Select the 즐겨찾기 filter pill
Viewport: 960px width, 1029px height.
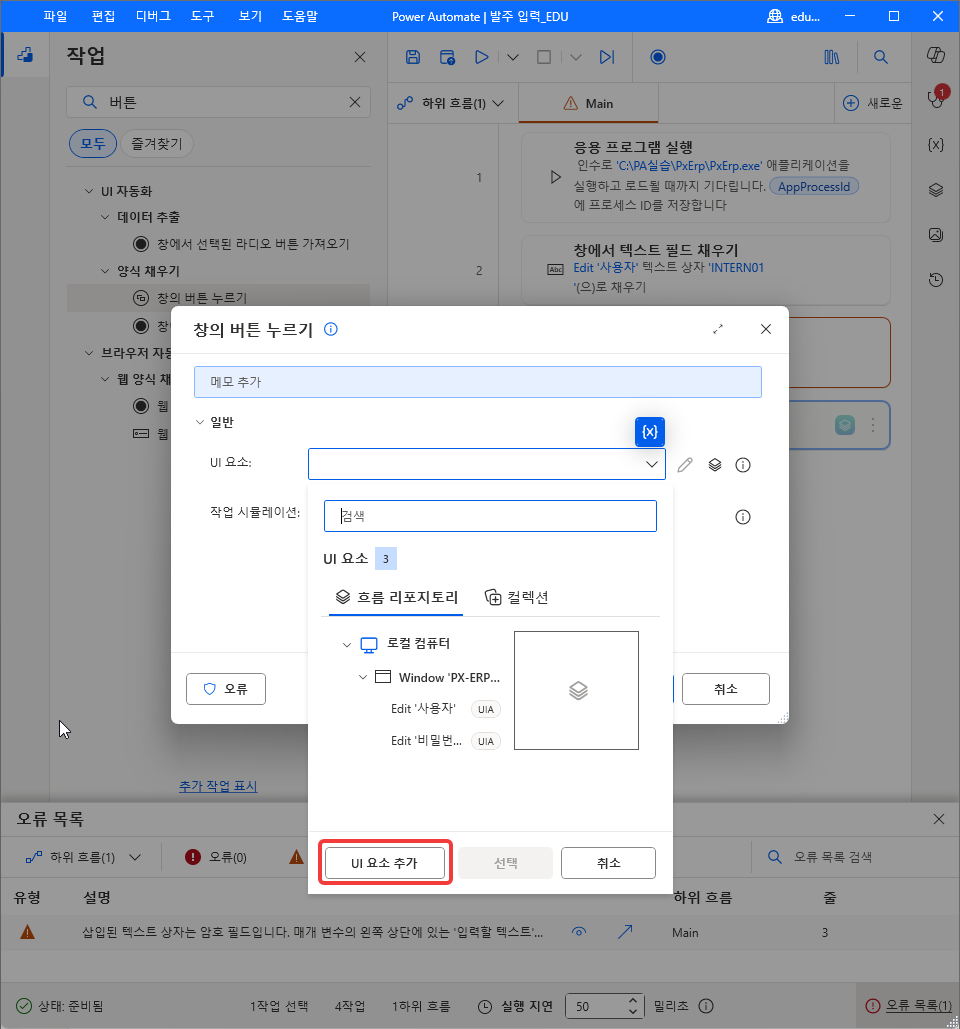coord(157,143)
